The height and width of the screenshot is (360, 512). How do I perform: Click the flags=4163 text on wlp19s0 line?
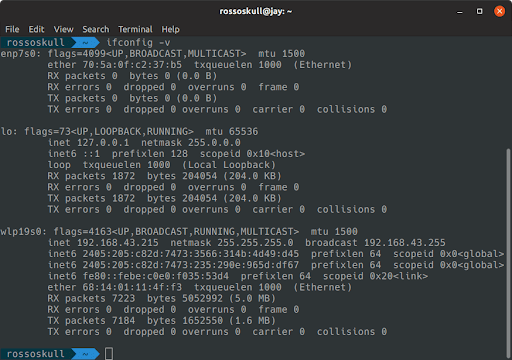[x=82, y=231]
